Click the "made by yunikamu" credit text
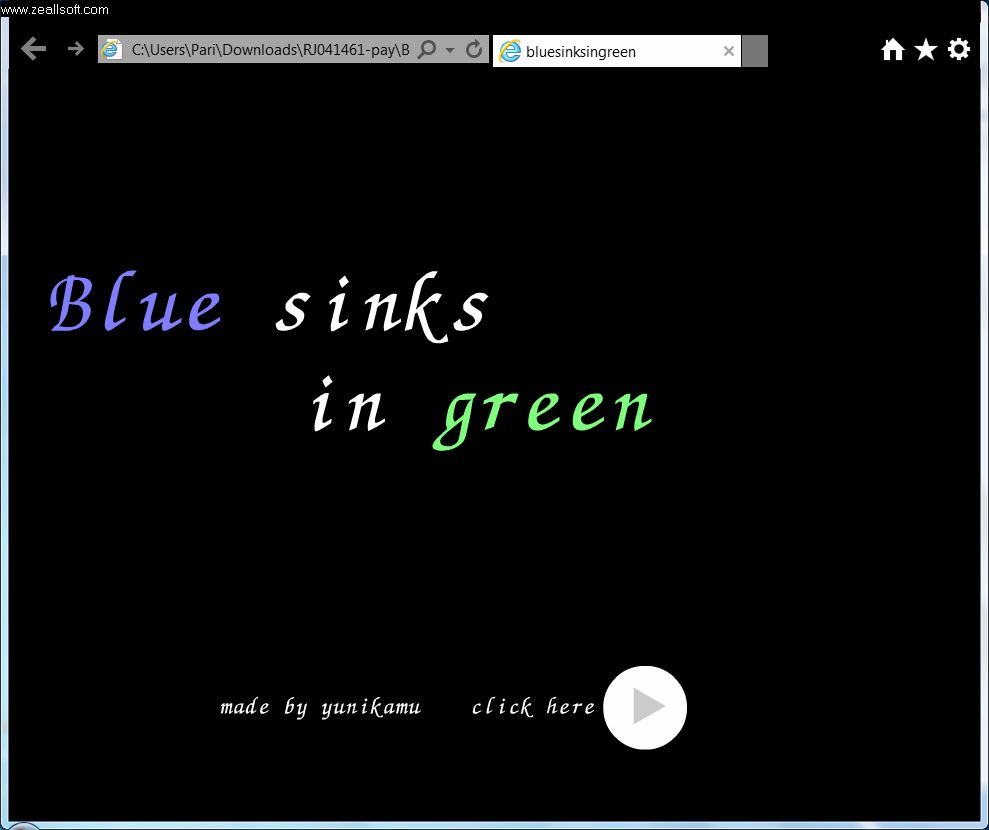Image resolution: width=989 pixels, height=830 pixels. (320, 708)
